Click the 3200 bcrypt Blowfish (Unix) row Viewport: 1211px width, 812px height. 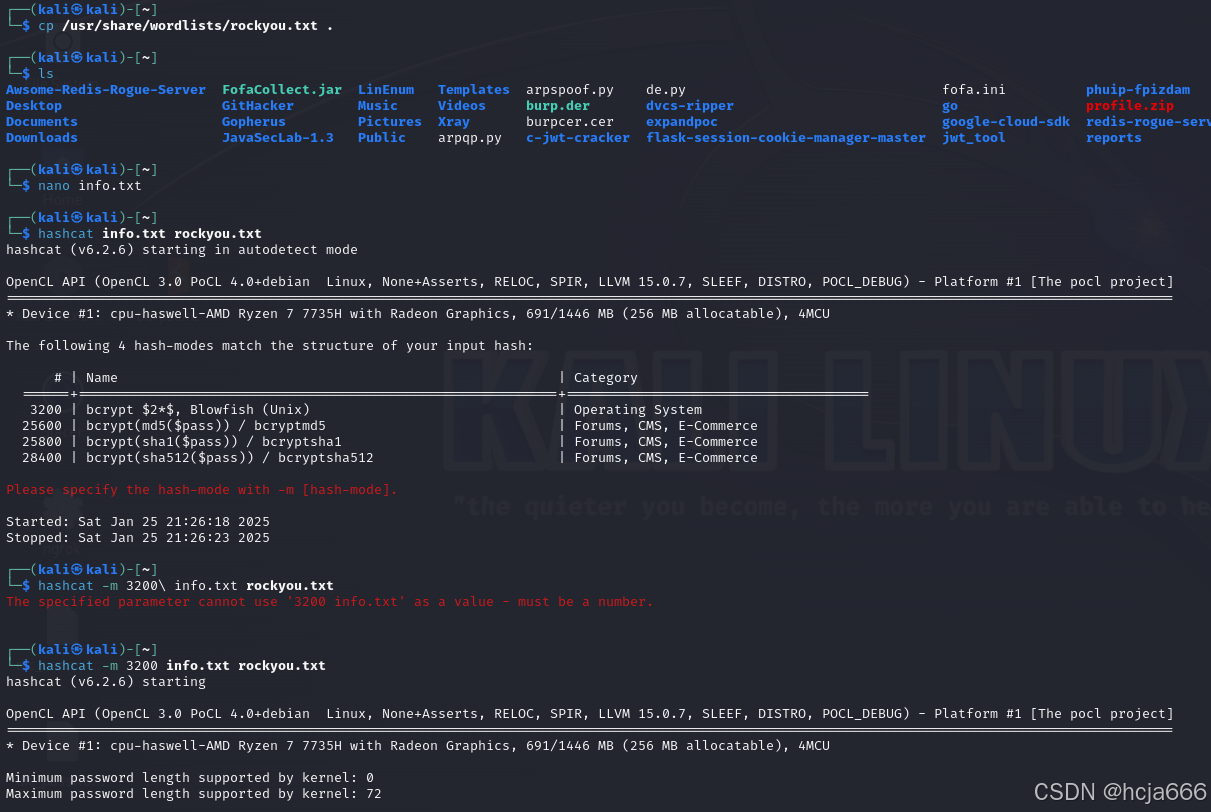(366, 410)
